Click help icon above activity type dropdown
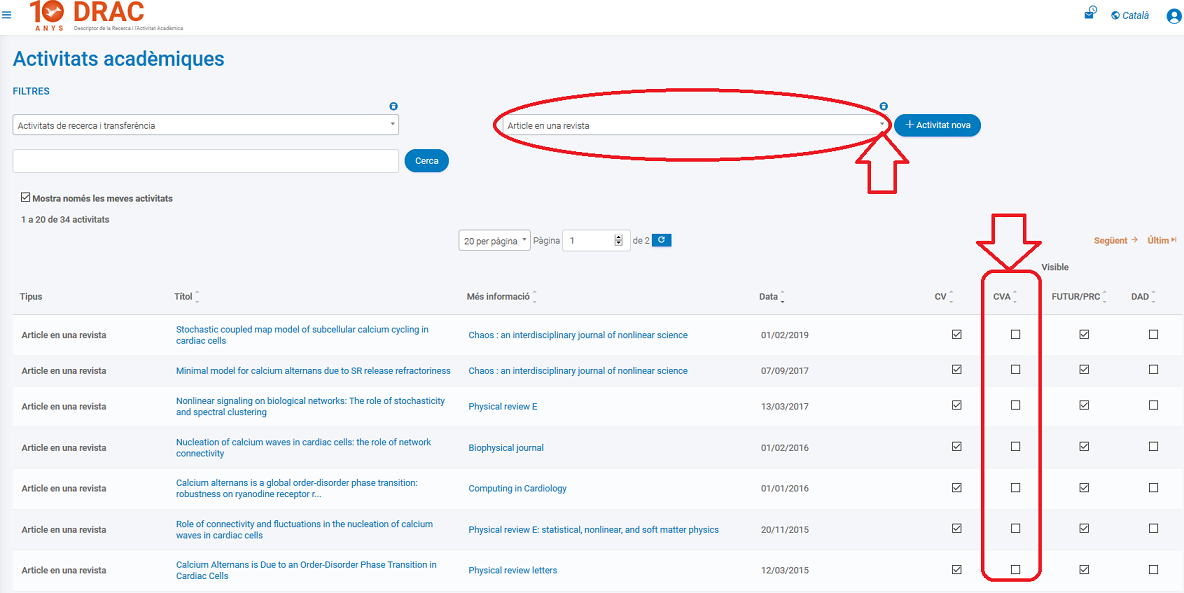 coord(394,106)
